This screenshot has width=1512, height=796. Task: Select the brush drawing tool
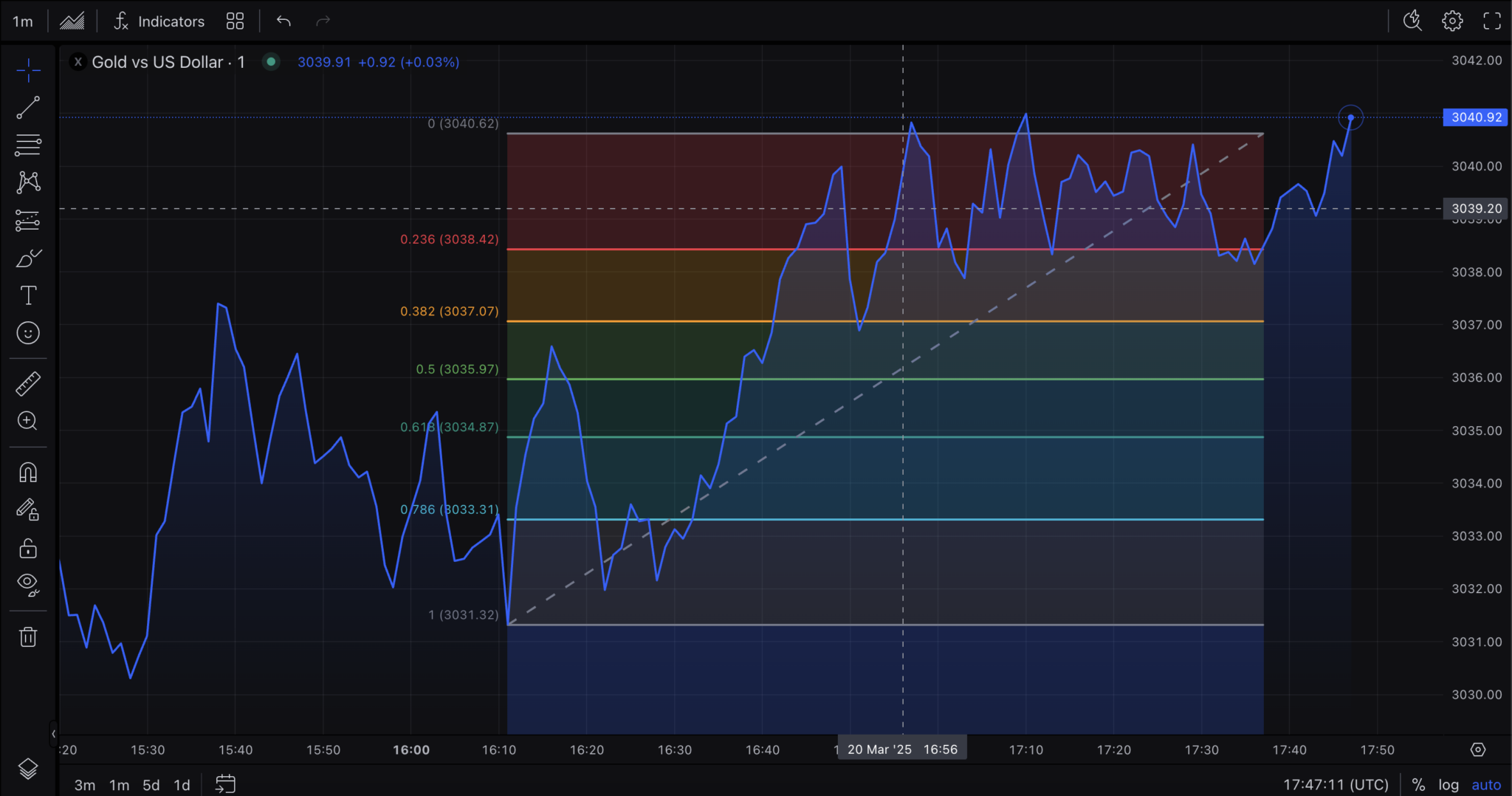pos(28,258)
